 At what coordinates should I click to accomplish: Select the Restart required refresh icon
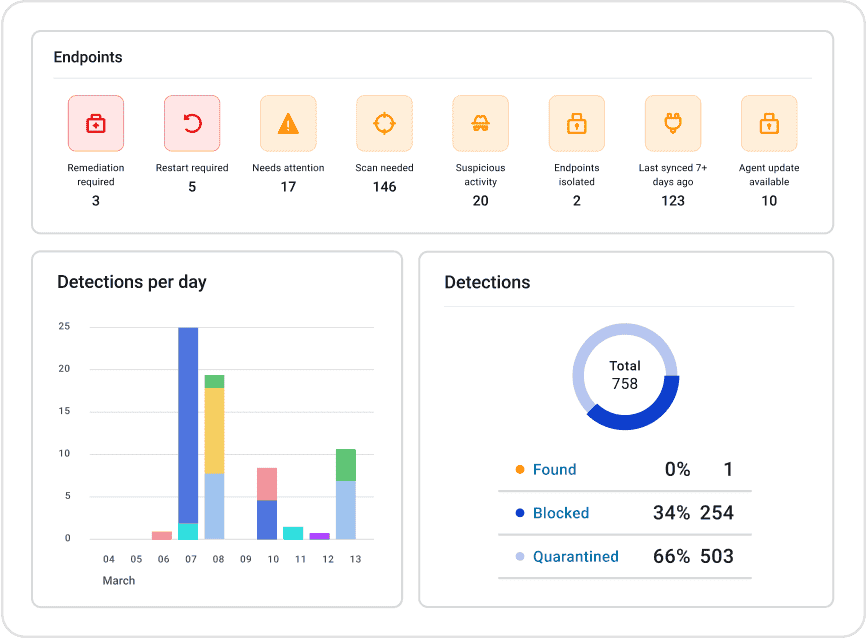coord(191,122)
